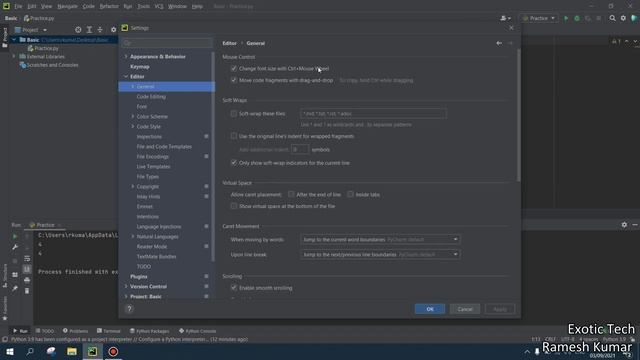
Task: Click the green Run button in main toolbar
Action: 566,18
